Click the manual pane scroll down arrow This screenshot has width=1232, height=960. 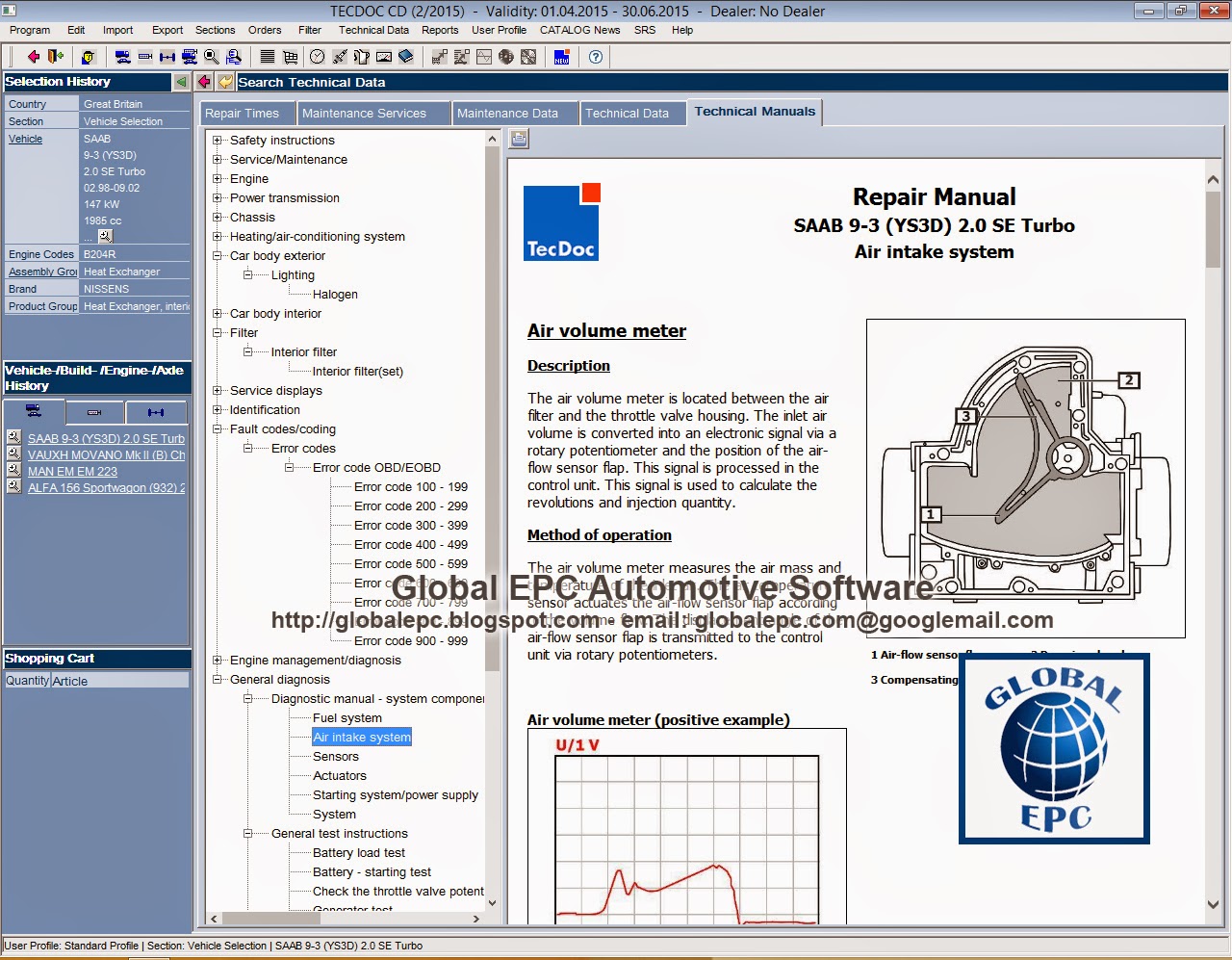(1213, 905)
